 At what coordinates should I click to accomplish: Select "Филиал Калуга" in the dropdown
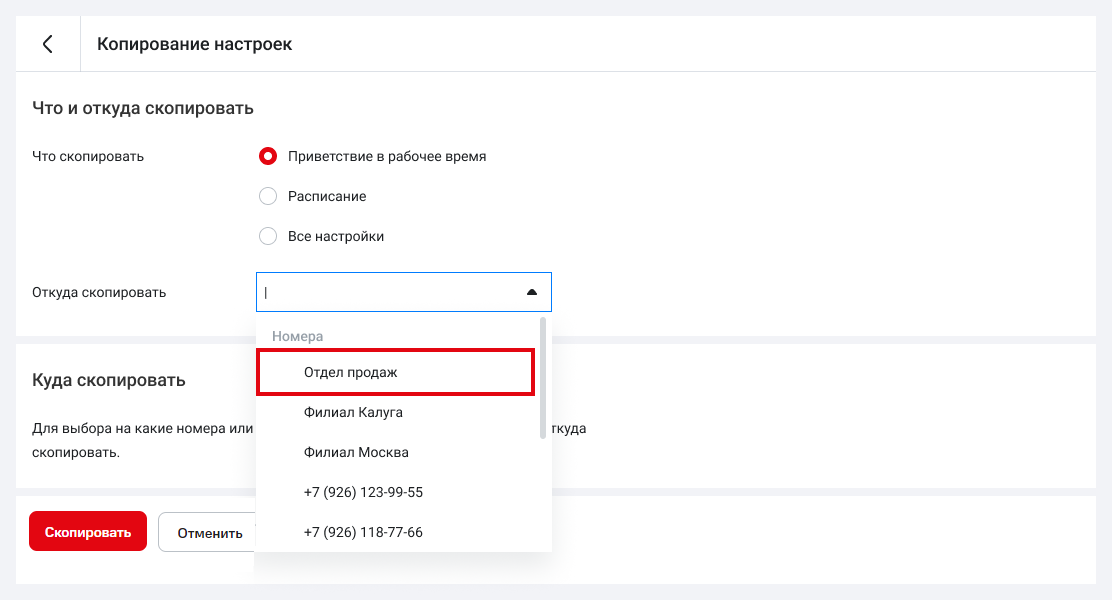(353, 412)
